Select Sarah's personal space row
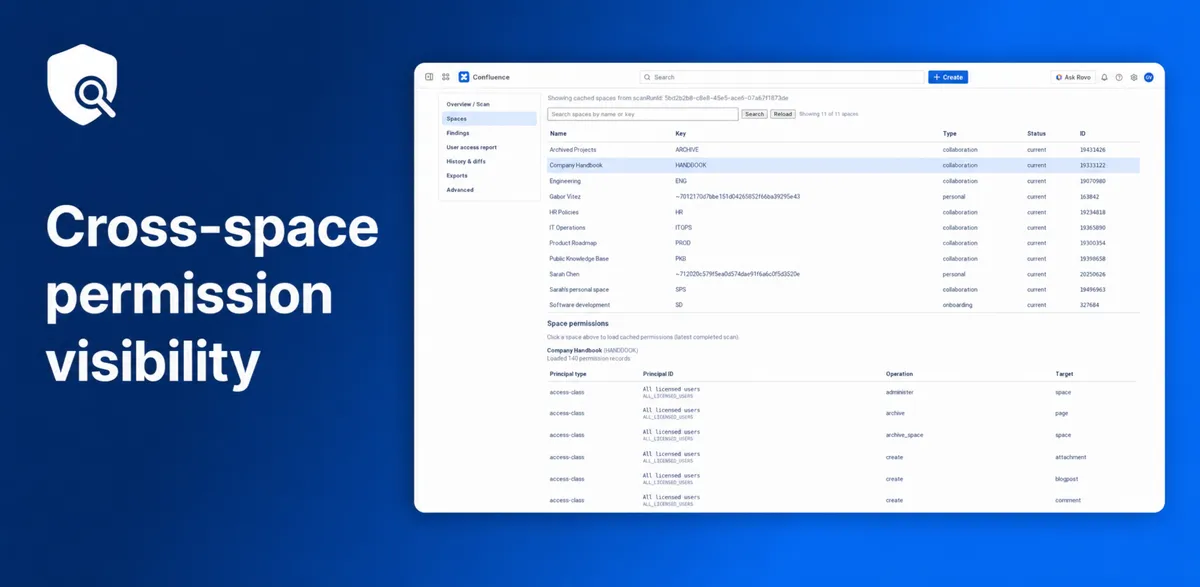This screenshot has width=1200, height=587. click(x=843, y=289)
